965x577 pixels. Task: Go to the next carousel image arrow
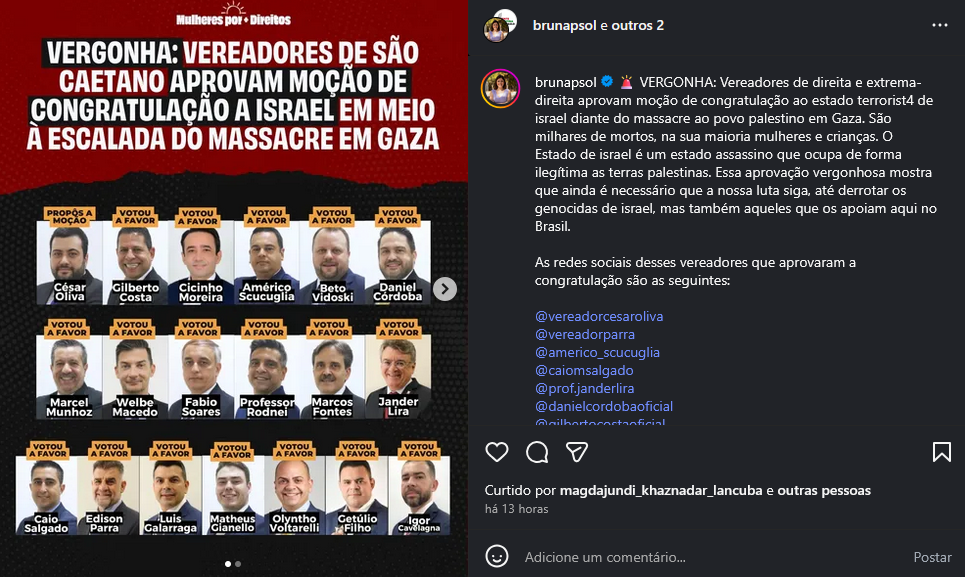tap(444, 288)
